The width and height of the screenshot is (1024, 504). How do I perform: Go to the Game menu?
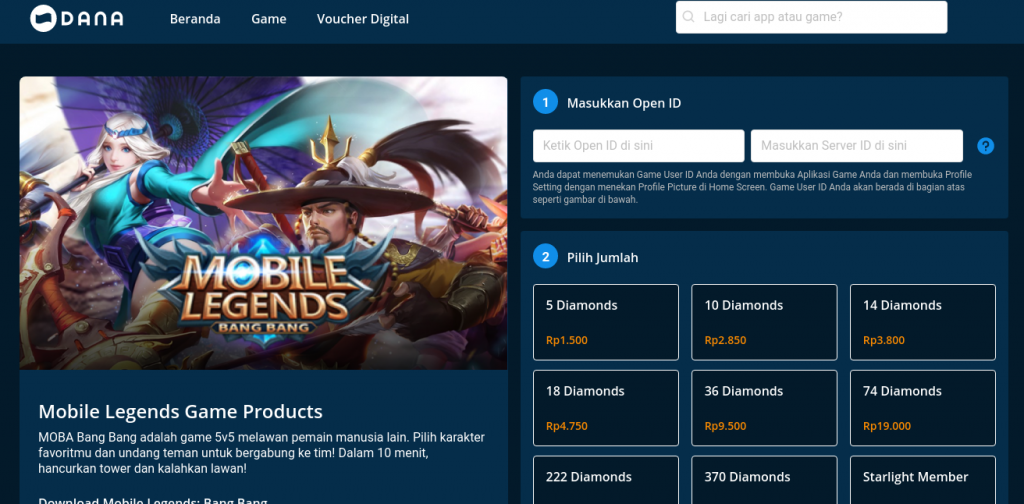[268, 19]
